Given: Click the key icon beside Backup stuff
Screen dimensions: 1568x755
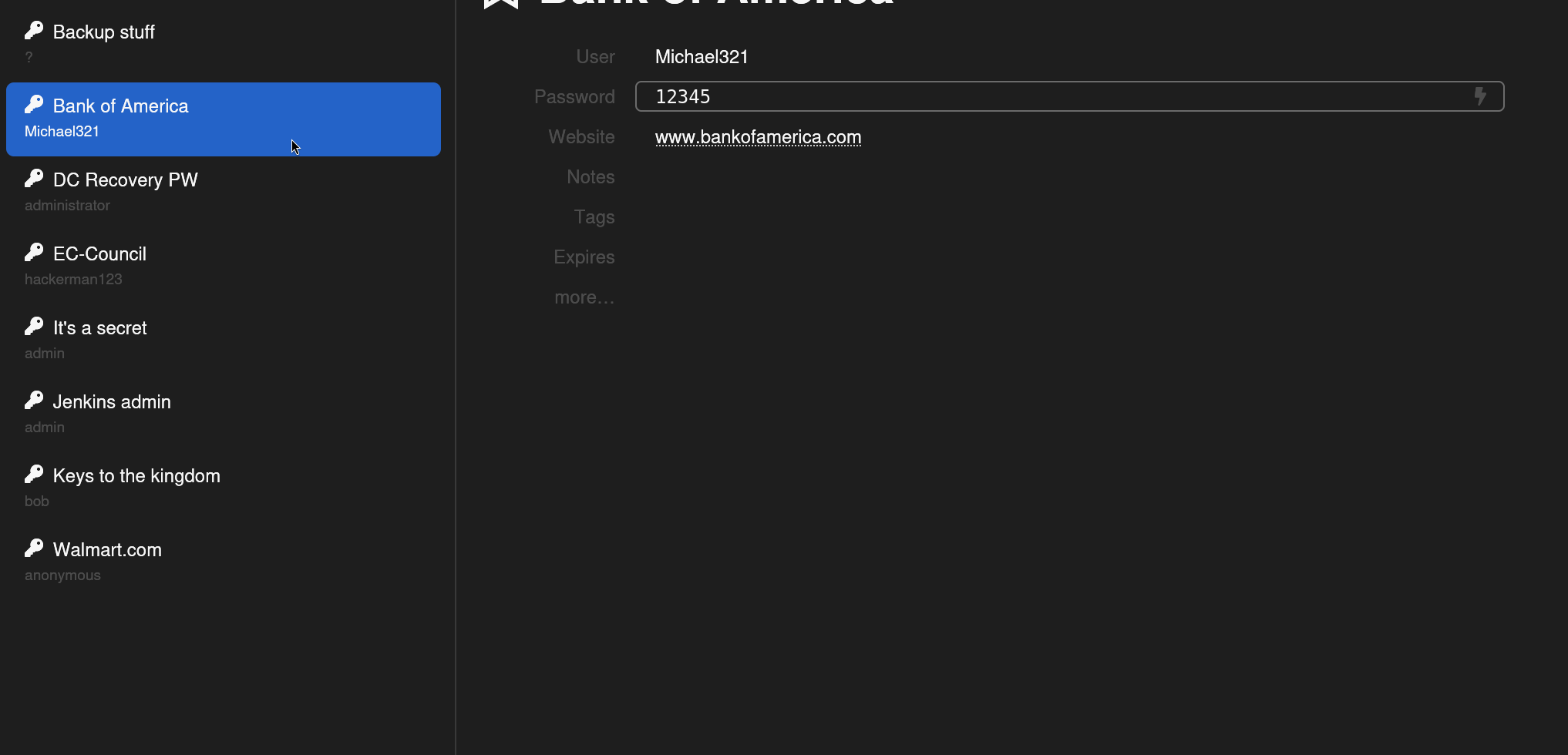Looking at the screenshot, I should click(34, 30).
